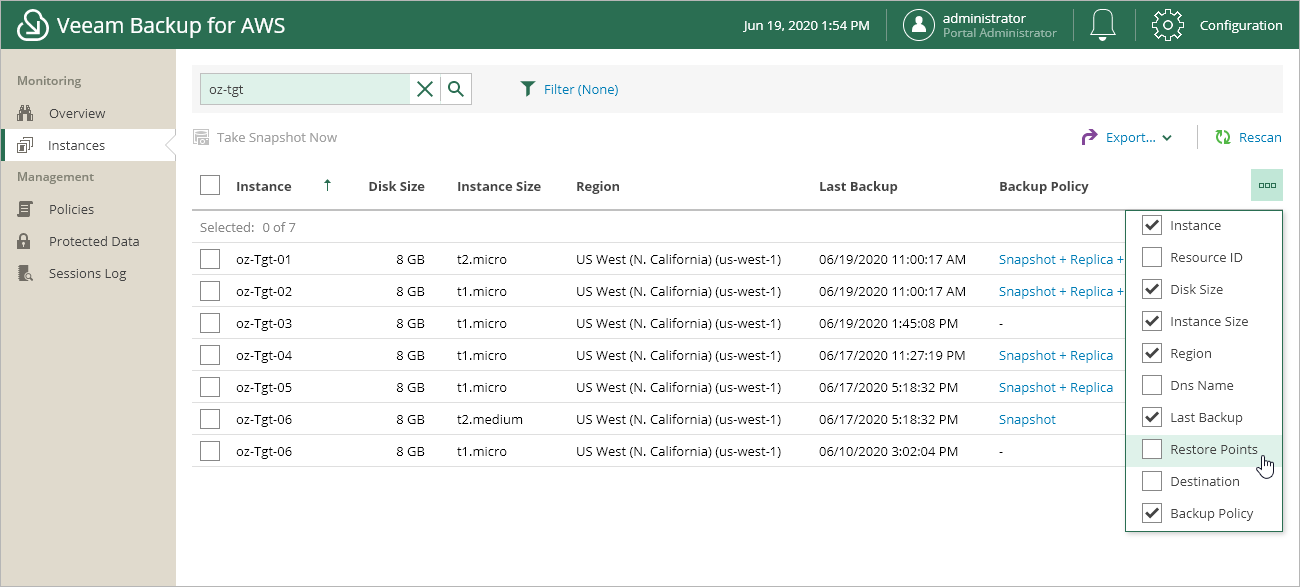1300x587 pixels.
Task: Toggle the column chooser icon
Action: [1267, 185]
